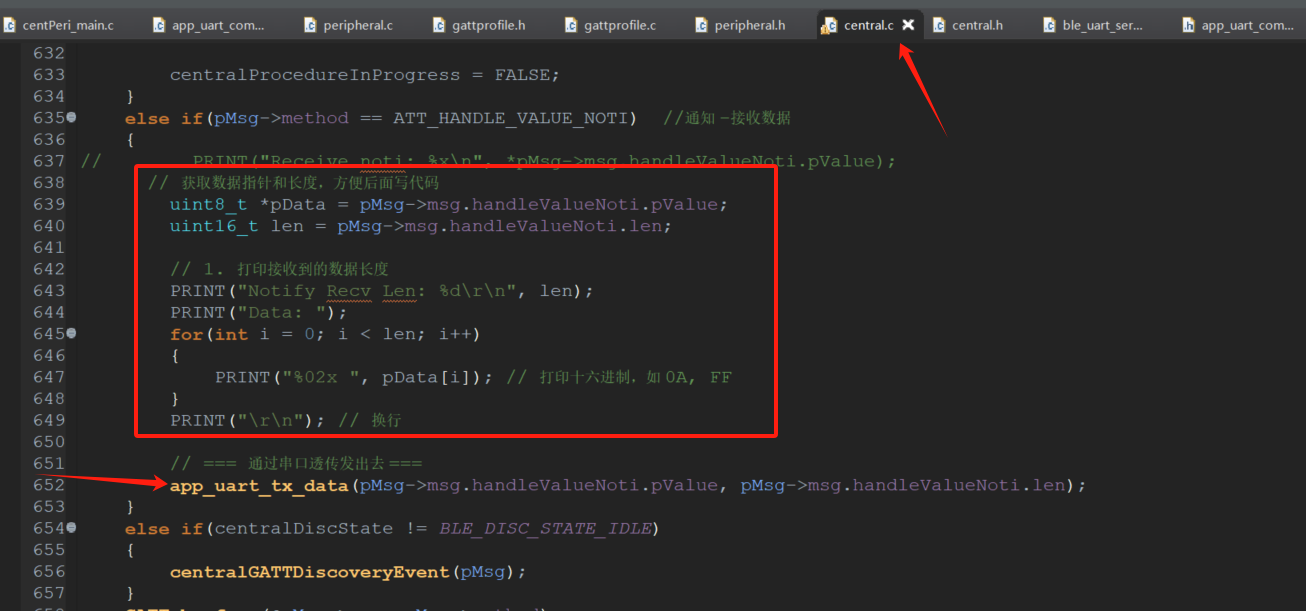Click the C file icon on gattprofile.c tab
Screen dimensions: 1306x611
click(x=570, y=25)
